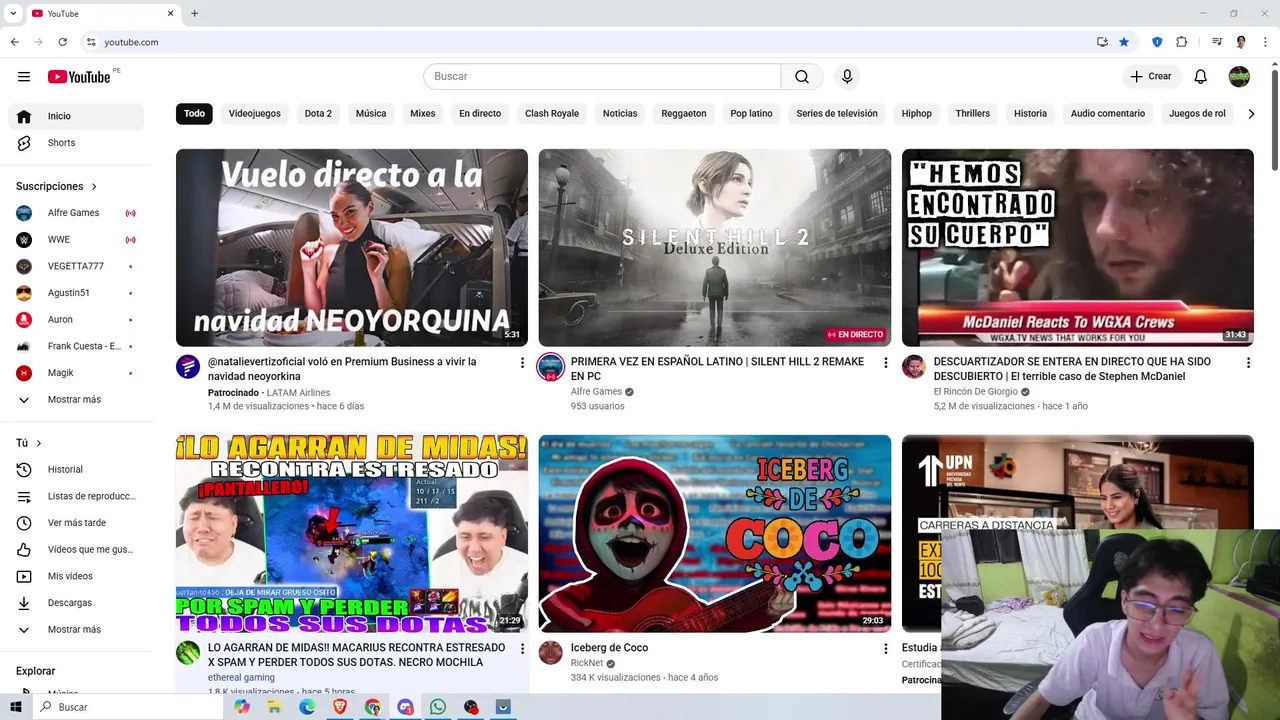Expand Mostrar más under Tú section
Image resolution: width=1280 pixels, height=720 pixels.
(x=76, y=630)
